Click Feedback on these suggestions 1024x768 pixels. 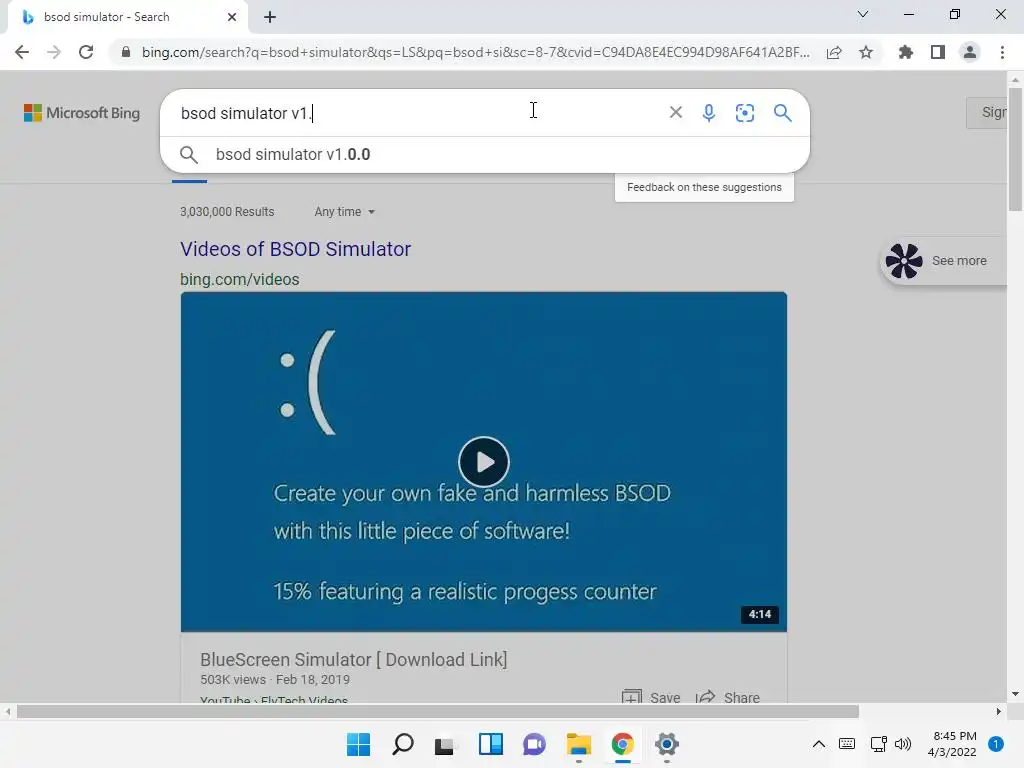coord(704,187)
